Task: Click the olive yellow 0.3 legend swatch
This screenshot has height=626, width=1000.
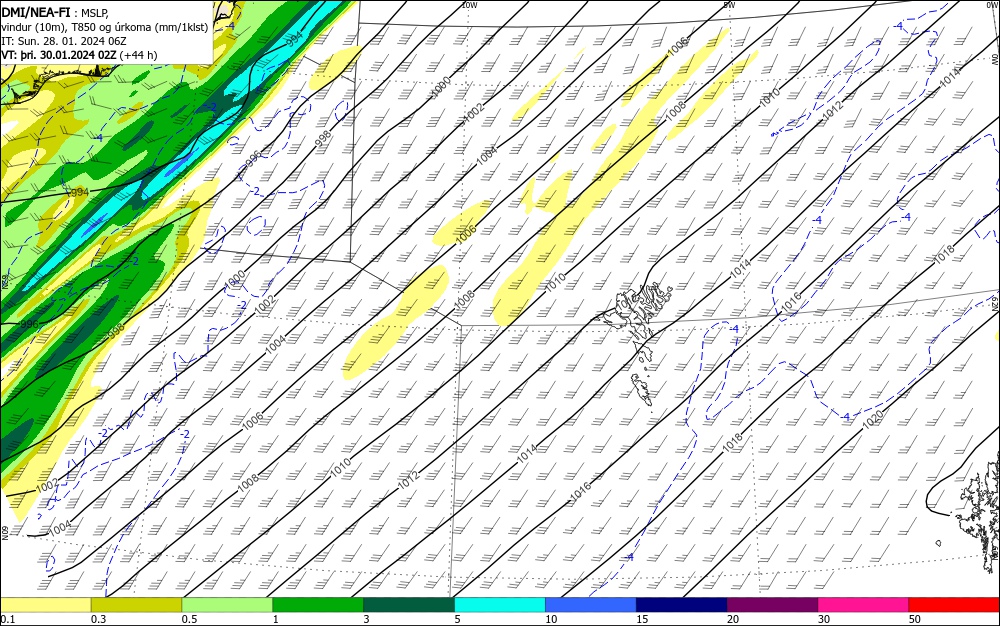Action: coord(136,605)
